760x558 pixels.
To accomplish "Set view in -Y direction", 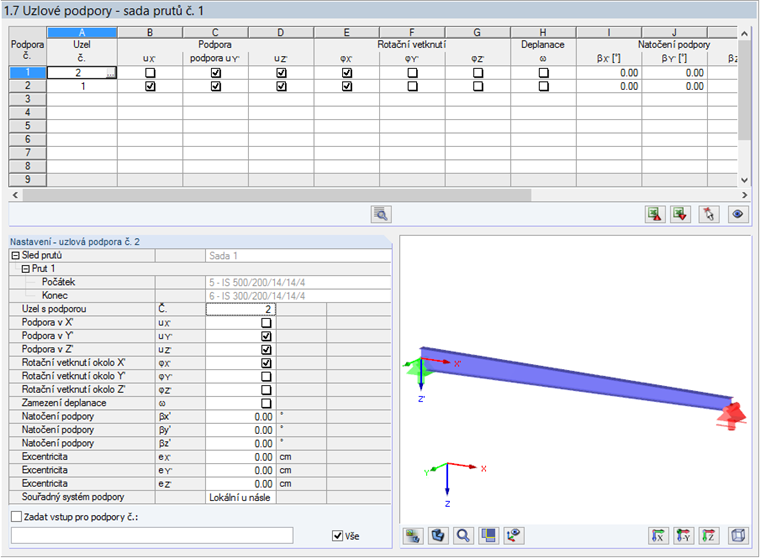I will [x=683, y=536].
